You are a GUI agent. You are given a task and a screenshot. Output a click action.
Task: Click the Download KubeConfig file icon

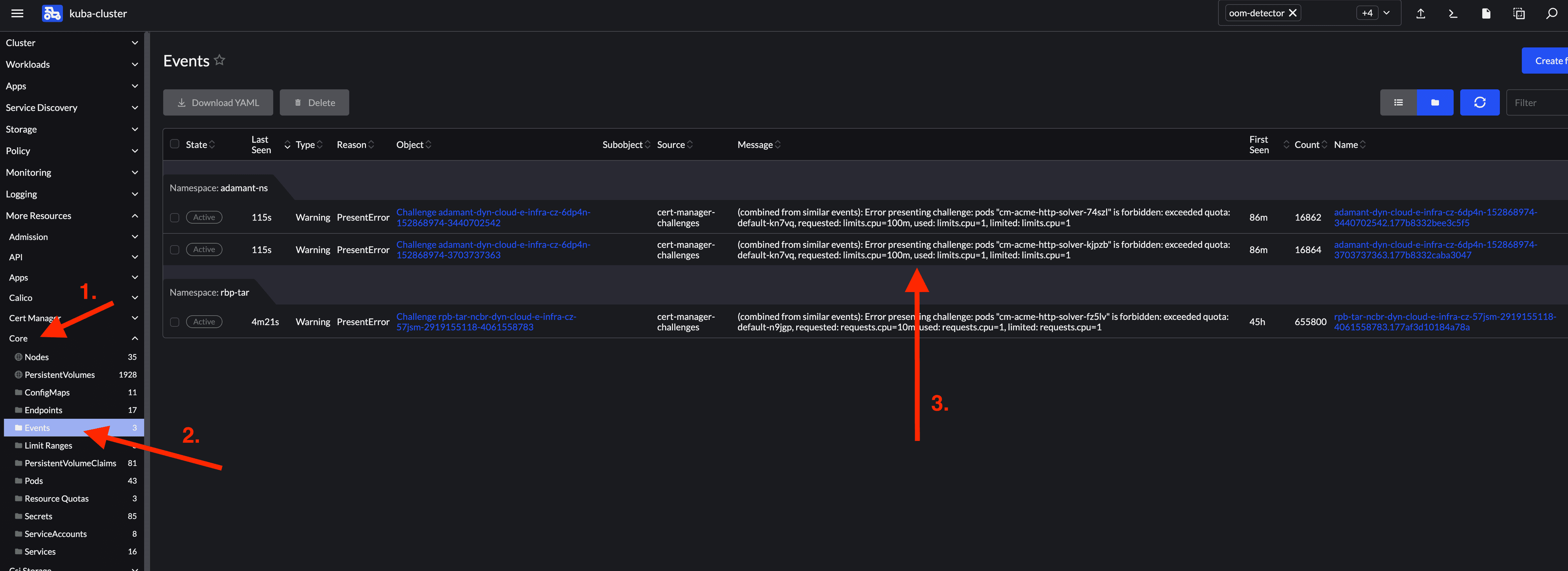(x=1486, y=13)
